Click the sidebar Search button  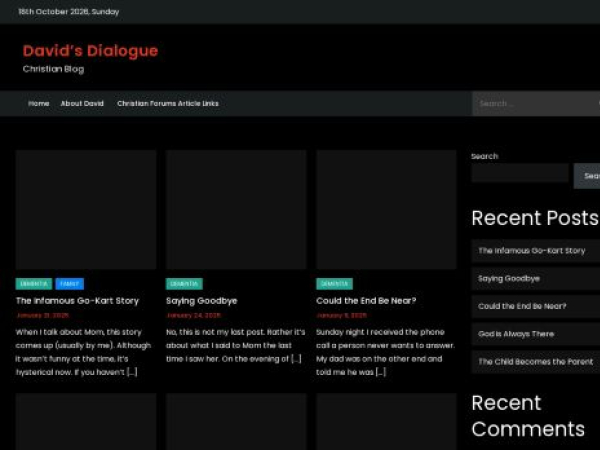click(x=589, y=176)
